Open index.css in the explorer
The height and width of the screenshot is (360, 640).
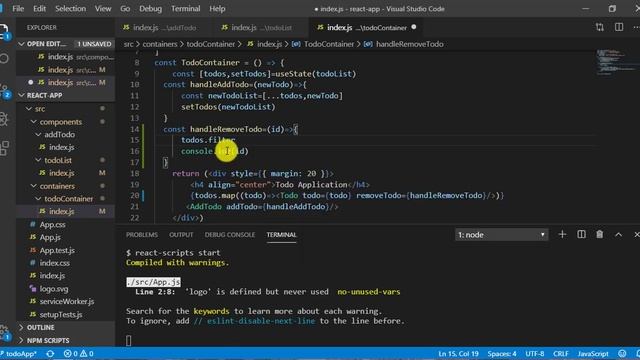[x=55, y=263]
